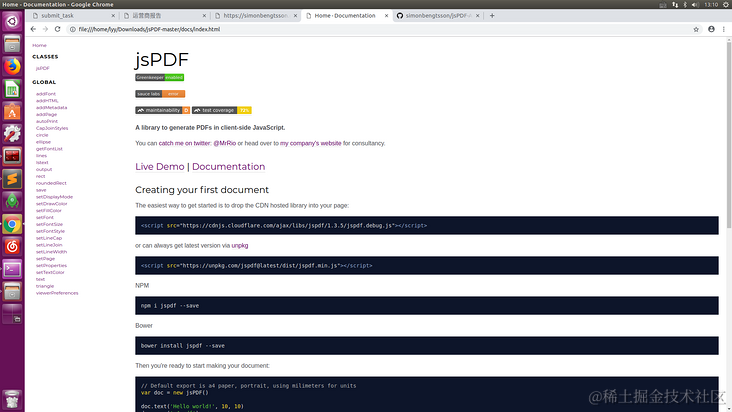Switch to the simonbengtsson/jsPDF GitHub tab

tap(436, 15)
